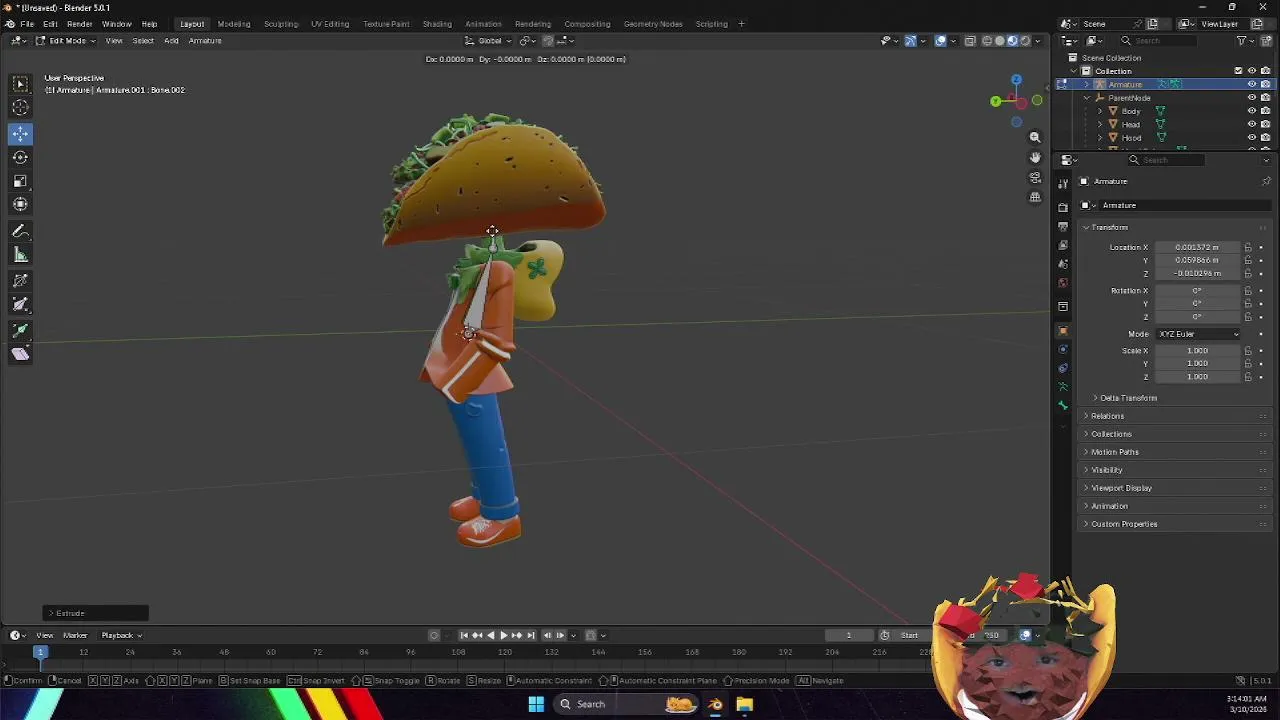Screen dimensions: 1280x720
Task: Expand the Body tree item arrow
Action: tap(1101, 111)
